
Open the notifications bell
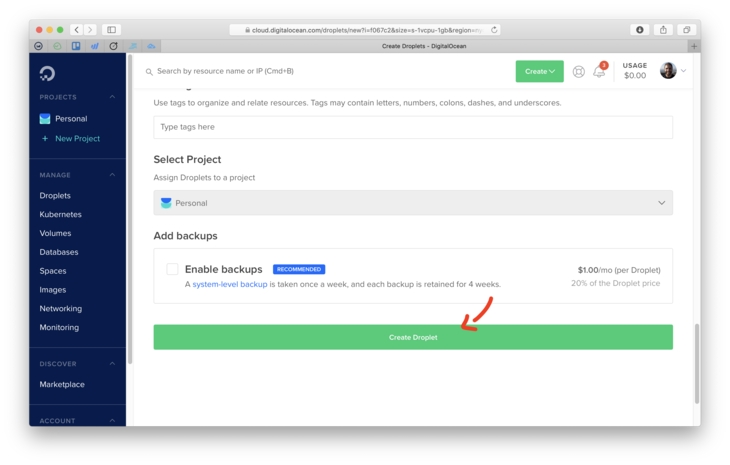pyautogui.click(x=599, y=71)
